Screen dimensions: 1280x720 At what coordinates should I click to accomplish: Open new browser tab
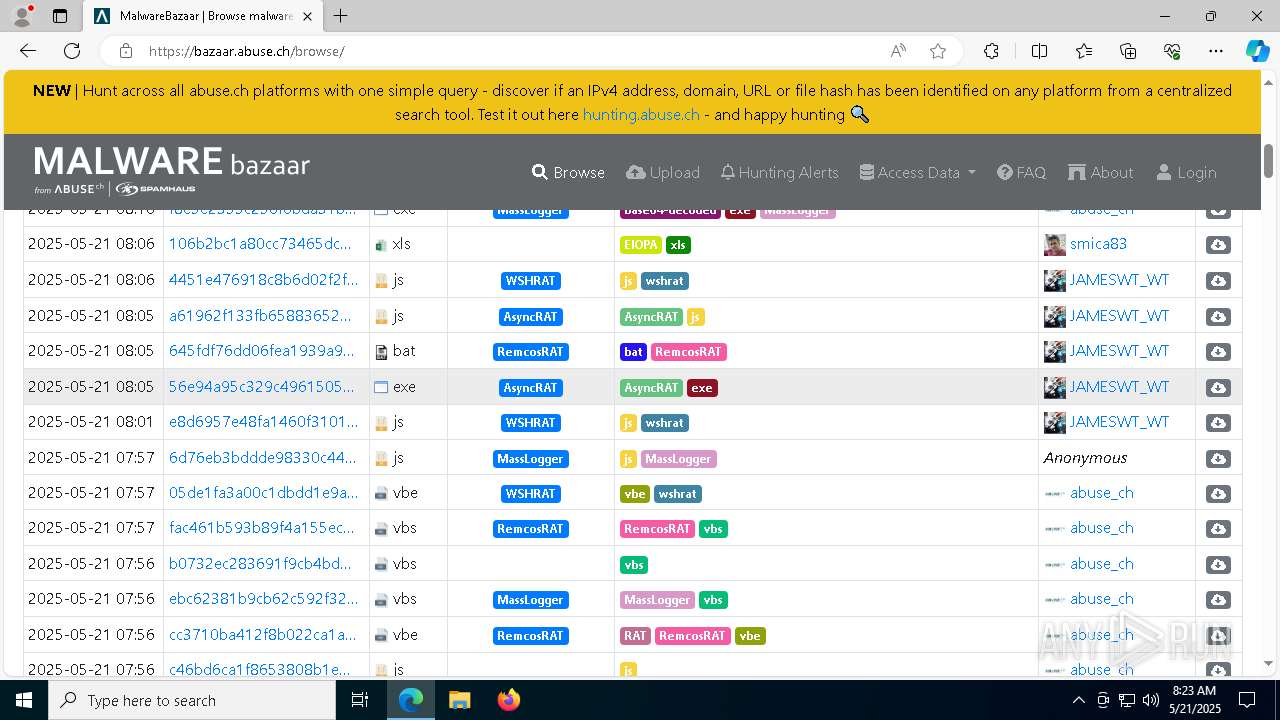pyautogui.click(x=341, y=16)
